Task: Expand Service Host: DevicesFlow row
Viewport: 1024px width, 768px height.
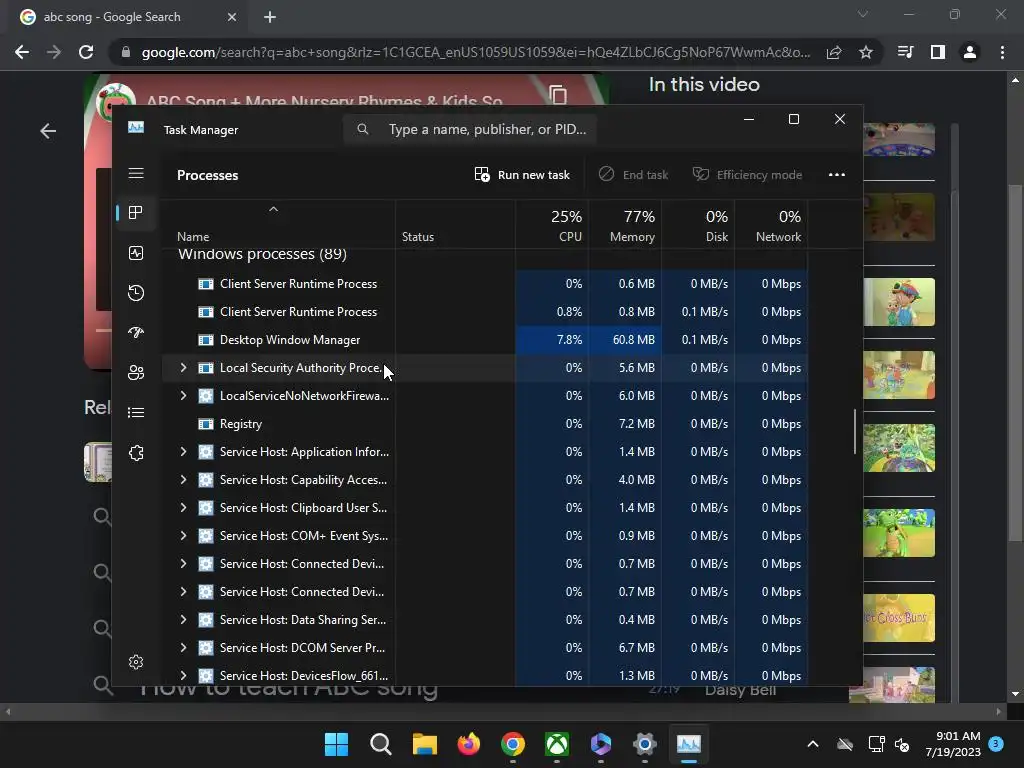Action: 183,676
